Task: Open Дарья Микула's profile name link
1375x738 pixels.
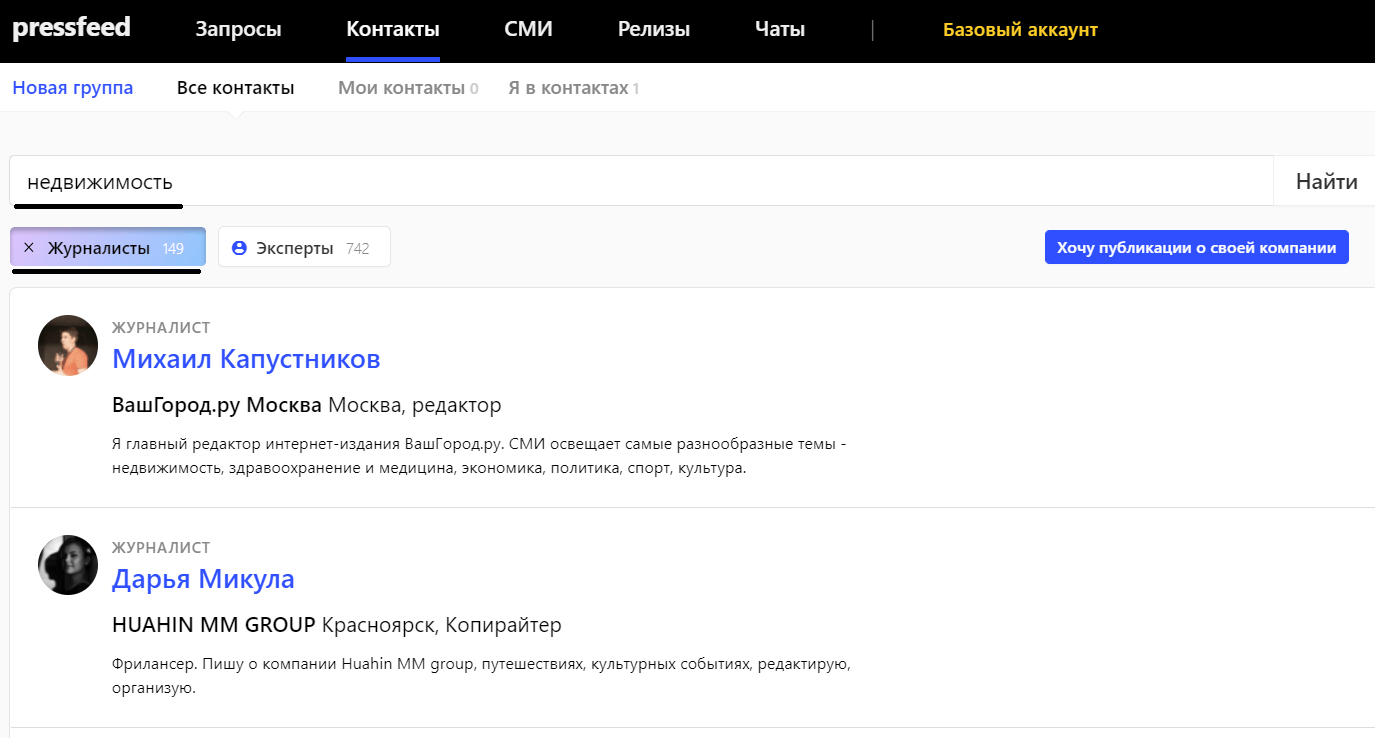Action: click(x=203, y=579)
